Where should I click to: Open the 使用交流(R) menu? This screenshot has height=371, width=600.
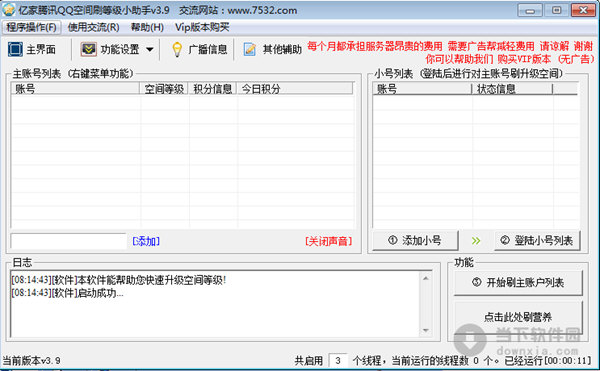(x=94, y=27)
